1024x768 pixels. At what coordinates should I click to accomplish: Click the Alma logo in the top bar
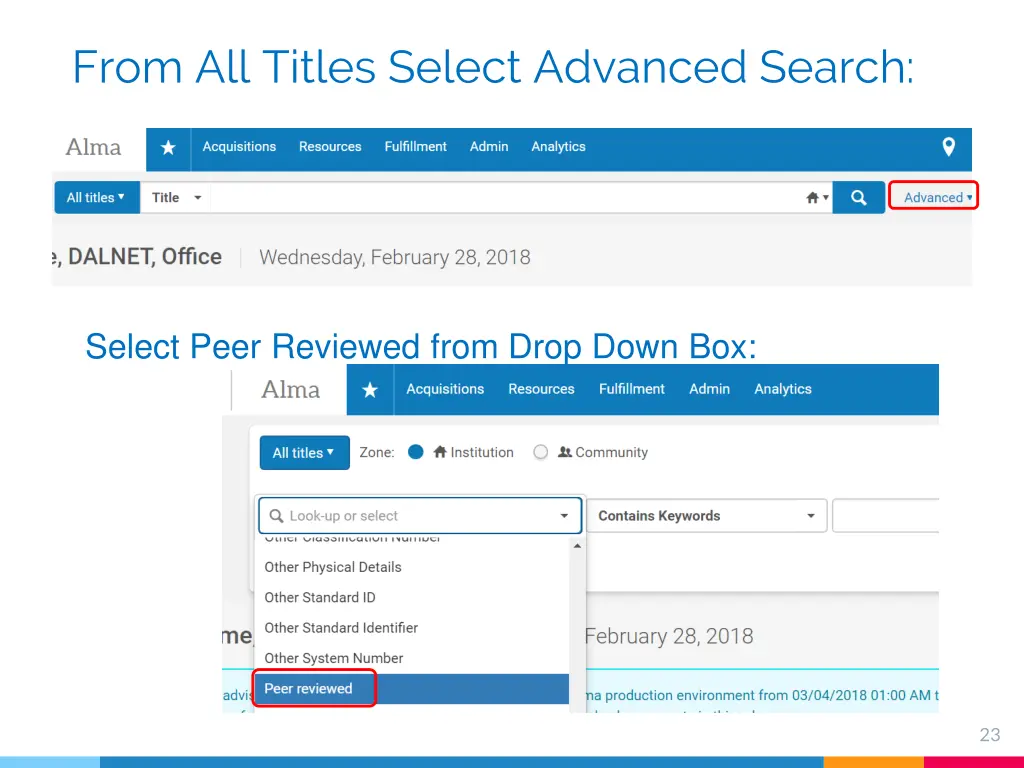pyautogui.click(x=93, y=148)
